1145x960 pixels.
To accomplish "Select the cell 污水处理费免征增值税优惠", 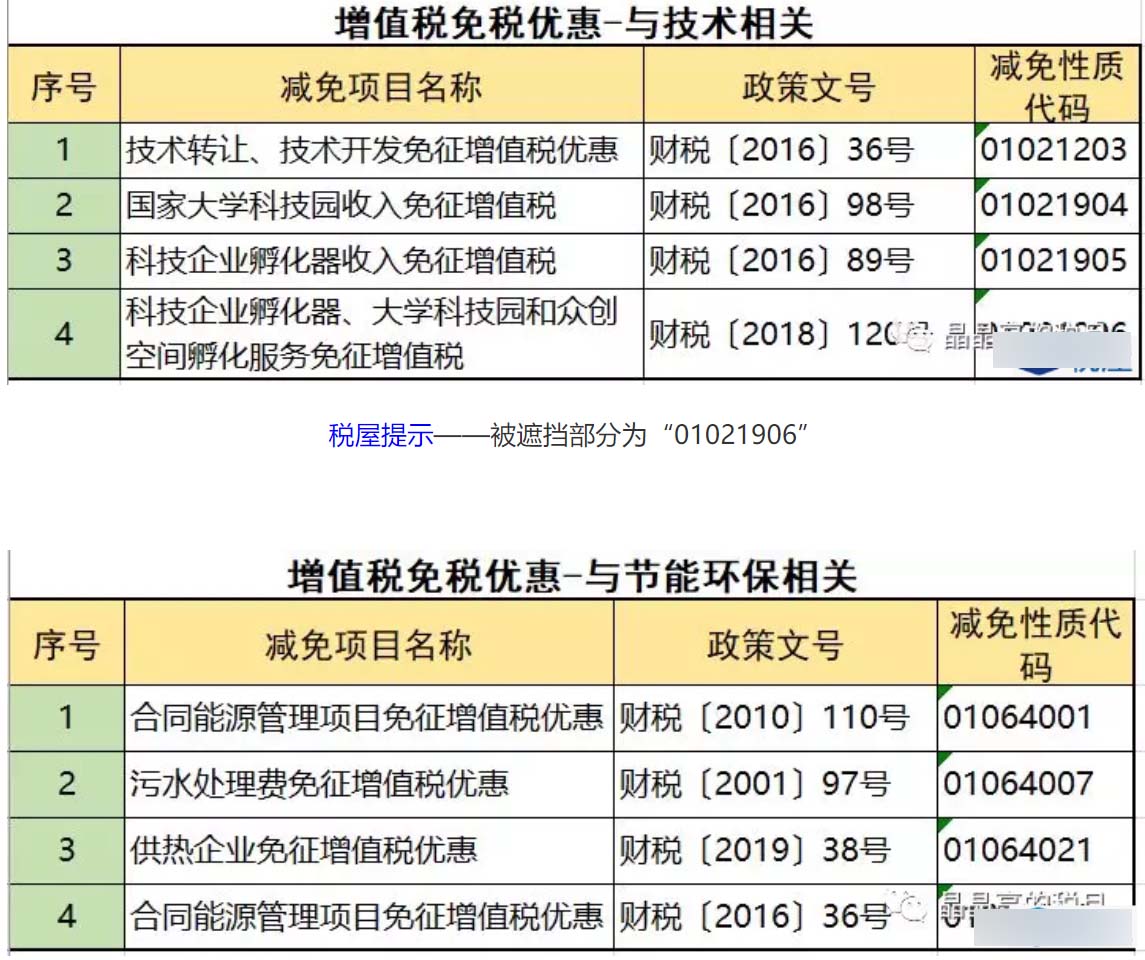I will point(320,783).
